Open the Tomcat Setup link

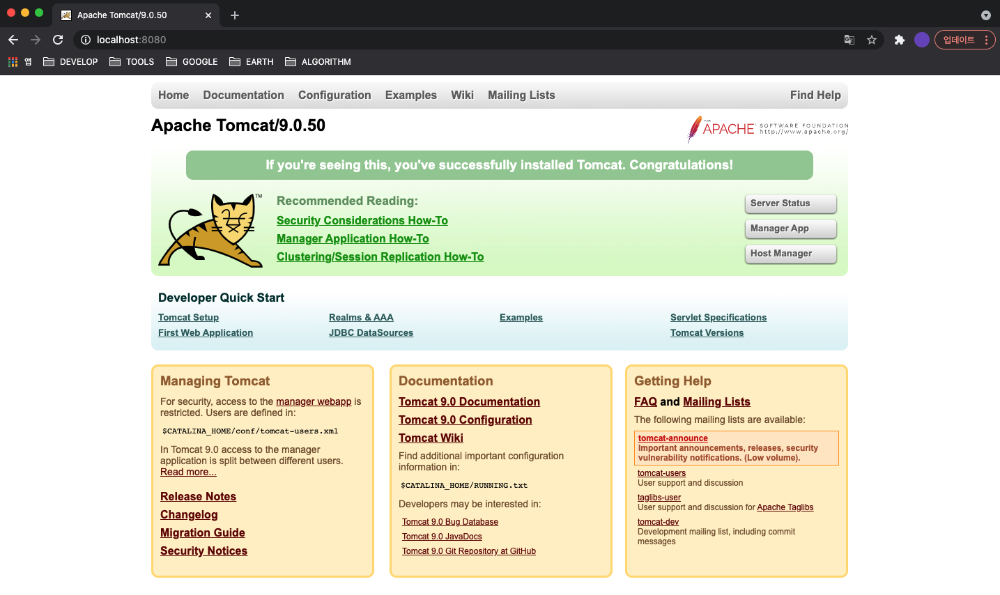click(188, 318)
